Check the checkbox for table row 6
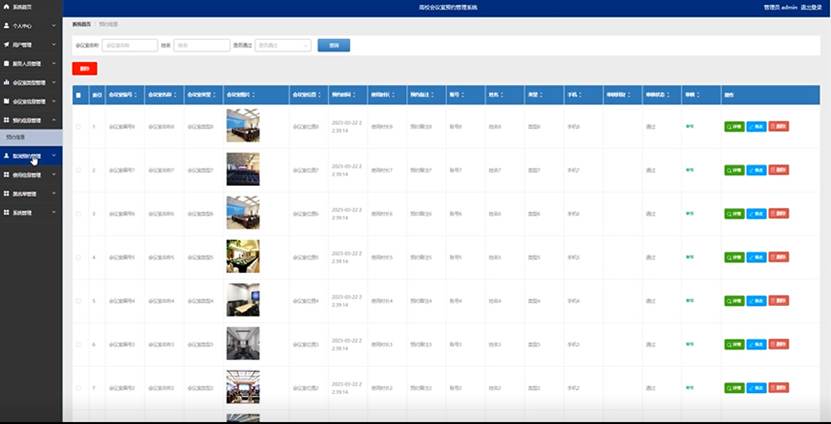The image size is (831, 424). (x=78, y=344)
